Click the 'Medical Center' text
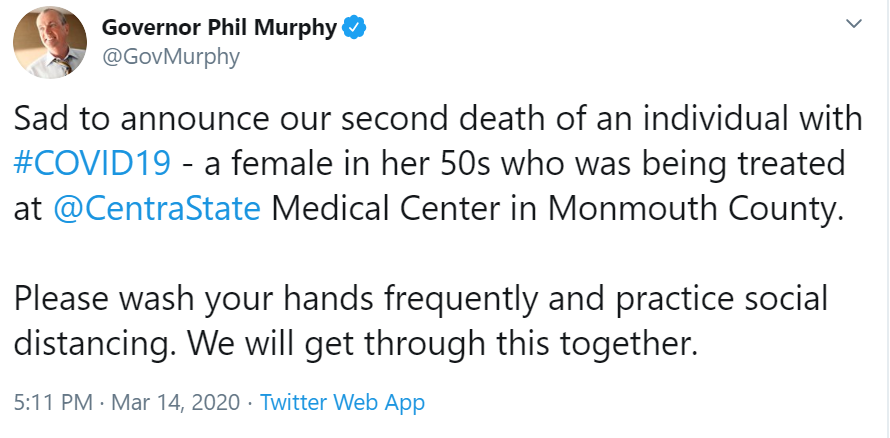 pyautogui.click(x=390, y=209)
